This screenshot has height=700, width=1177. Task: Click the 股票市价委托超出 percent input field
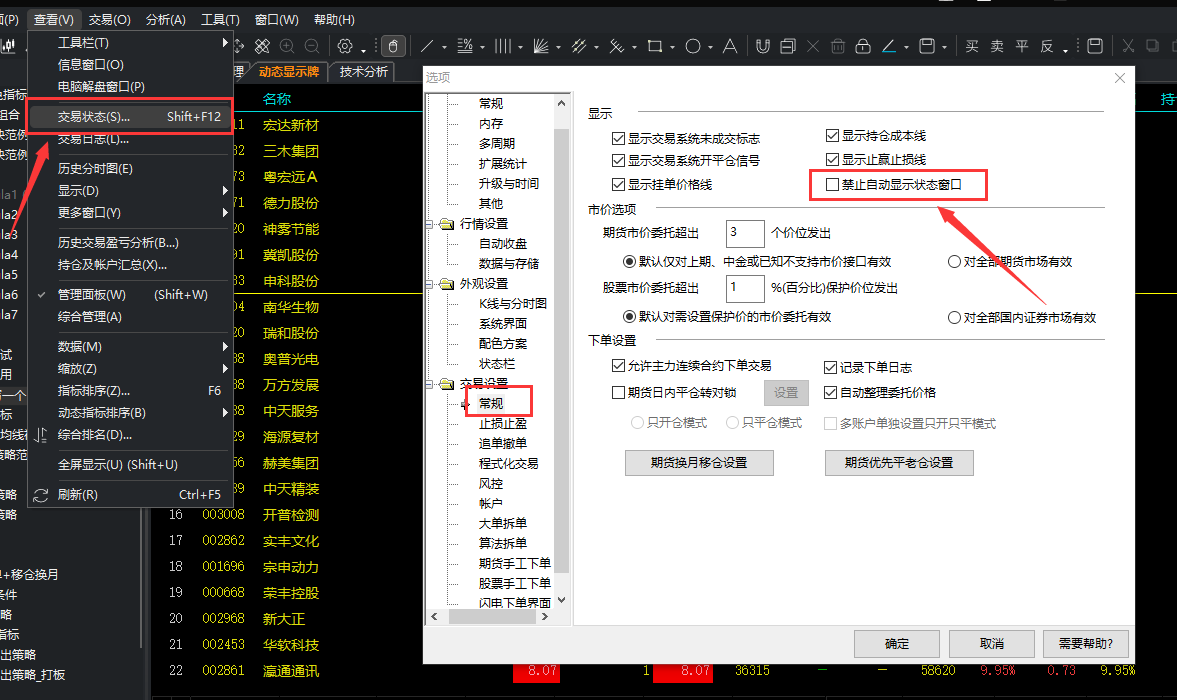[x=745, y=288]
